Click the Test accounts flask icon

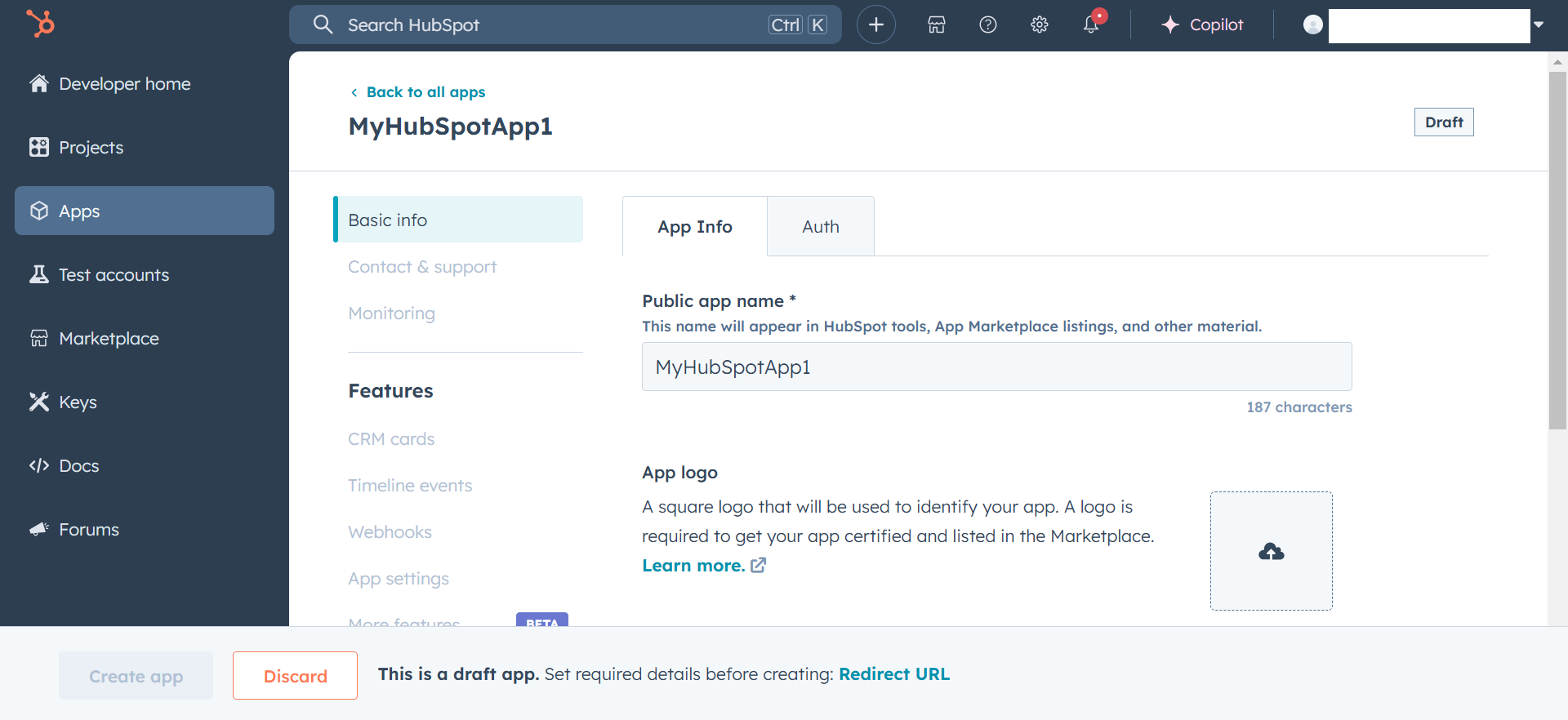pyautogui.click(x=39, y=274)
